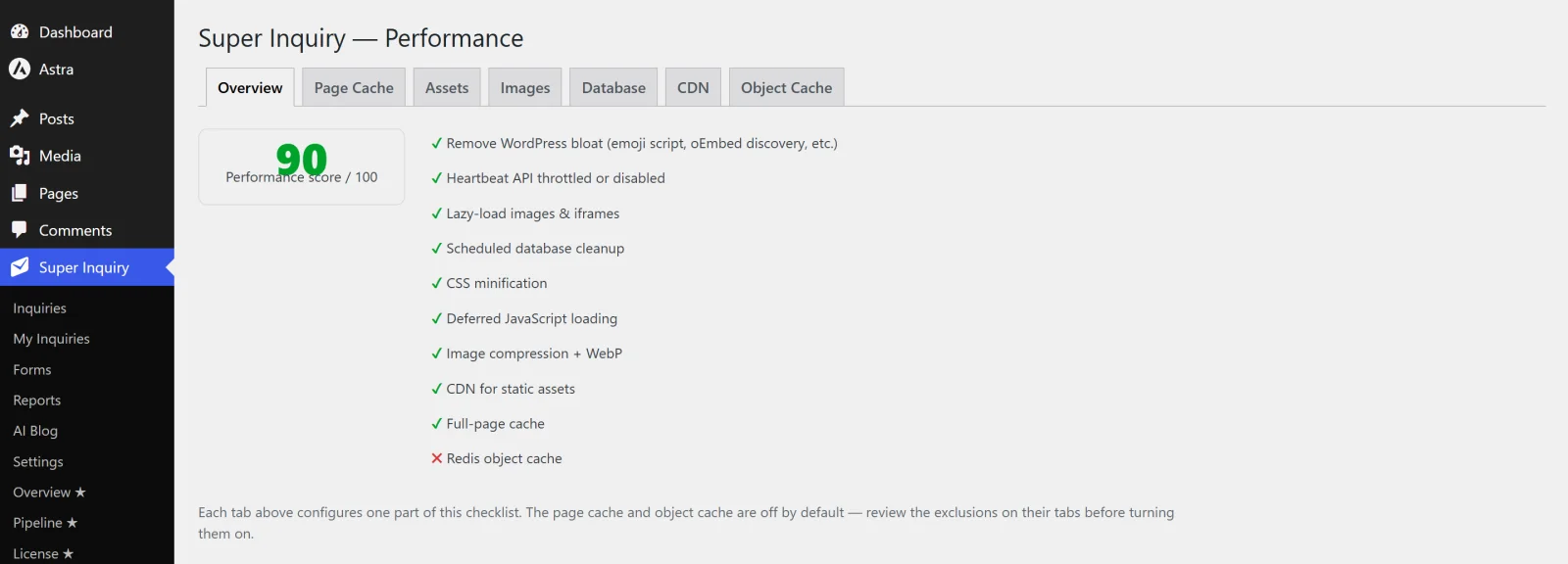Open the CDN tab
The height and width of the screenshot is (564, 1568).
coord(693,87)
